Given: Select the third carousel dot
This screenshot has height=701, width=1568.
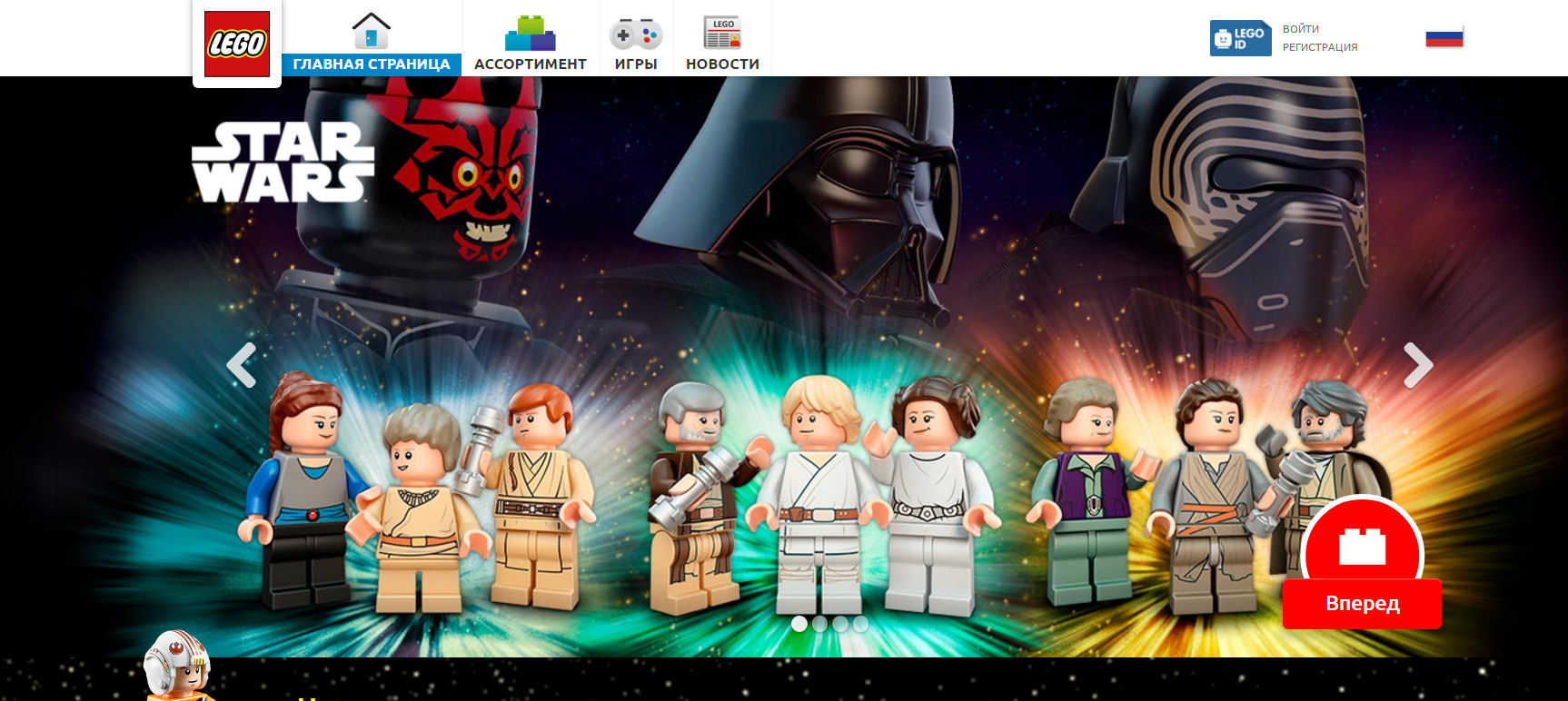Looking at the screenshot, I should tap(840, 624).
